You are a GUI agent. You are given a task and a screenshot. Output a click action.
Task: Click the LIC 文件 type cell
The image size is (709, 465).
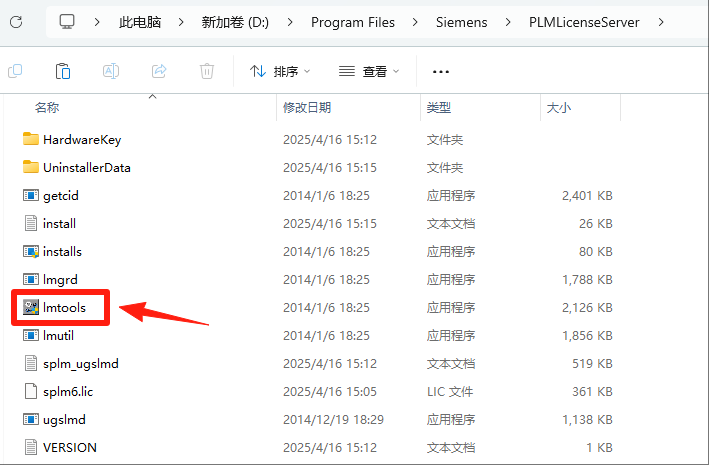coord(450,392)
